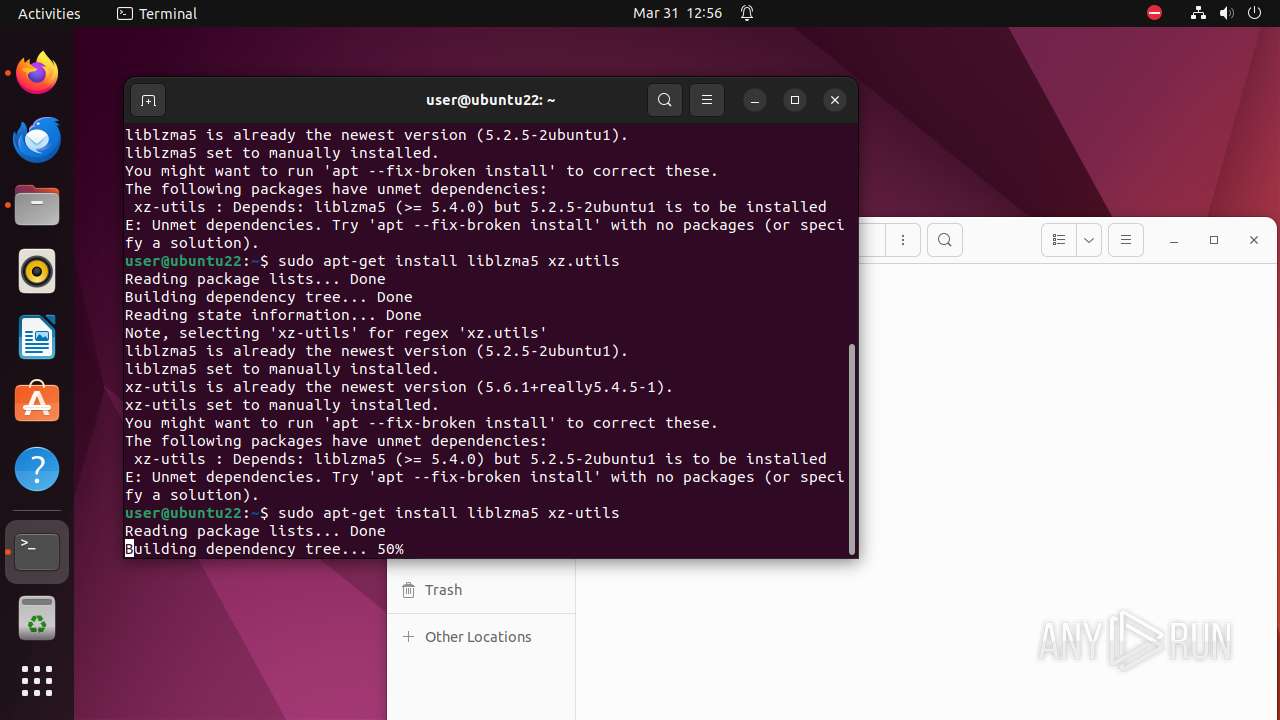This screenshot has width=1280, height=720.
Task: Launch Thunderbird mail from the dock
Action: [37, 139]
